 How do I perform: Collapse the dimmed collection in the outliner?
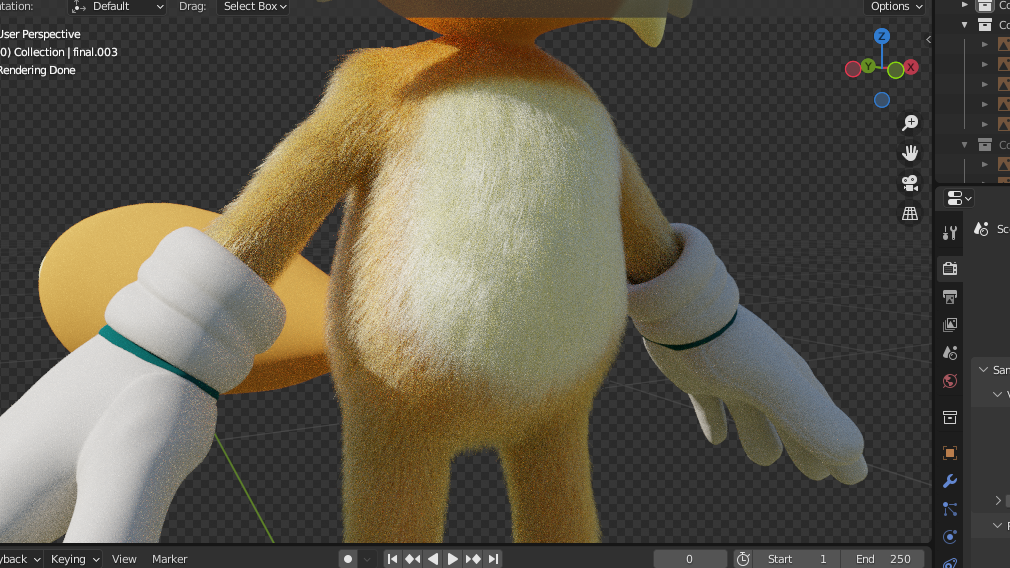(x=964, y=145)
